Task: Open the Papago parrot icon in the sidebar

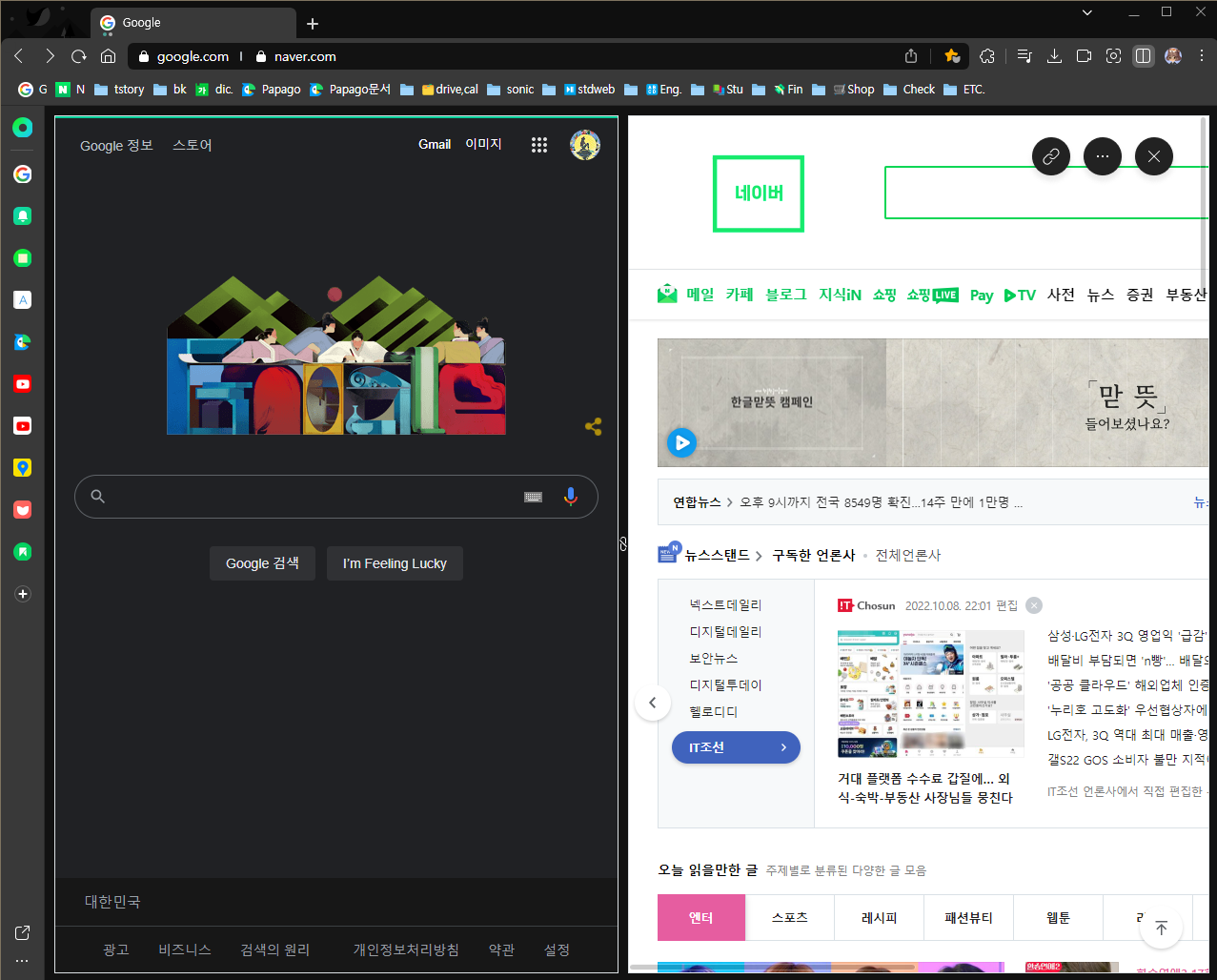Action: [23, 342]
